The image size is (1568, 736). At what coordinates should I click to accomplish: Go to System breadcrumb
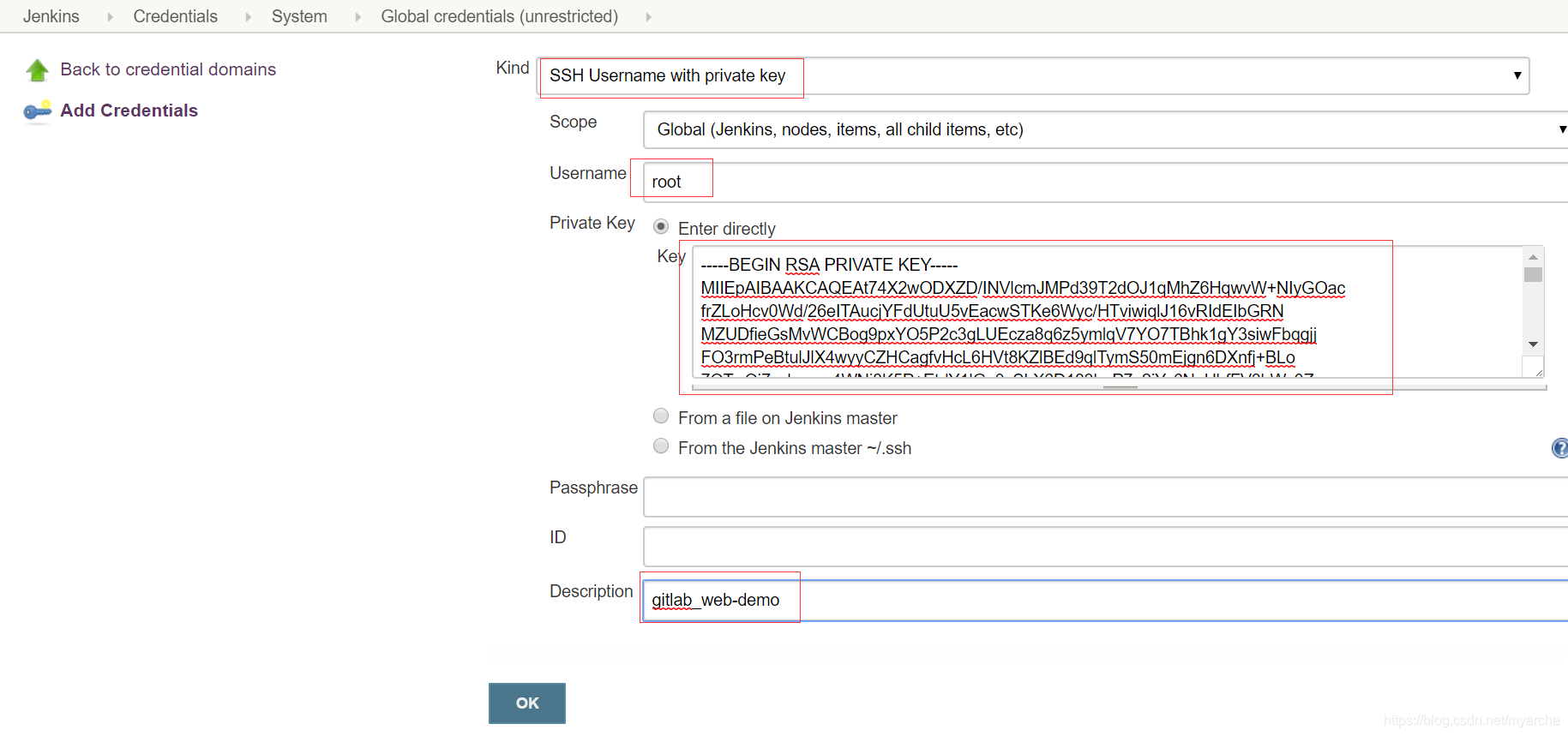point(299,16)
